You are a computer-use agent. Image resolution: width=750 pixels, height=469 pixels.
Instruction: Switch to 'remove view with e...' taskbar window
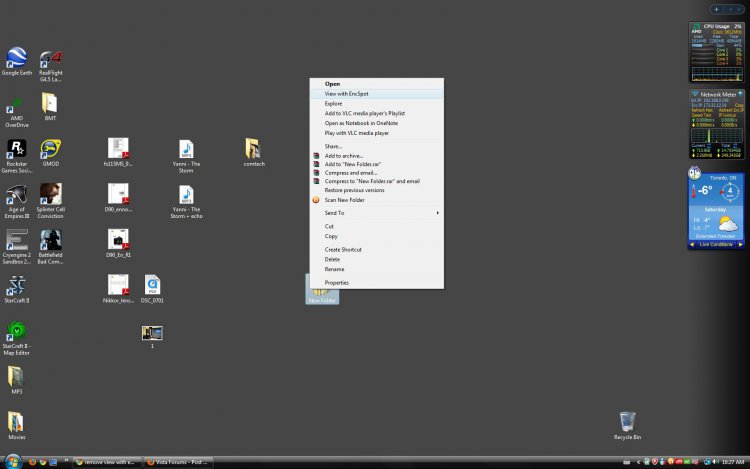click(108, 462)
